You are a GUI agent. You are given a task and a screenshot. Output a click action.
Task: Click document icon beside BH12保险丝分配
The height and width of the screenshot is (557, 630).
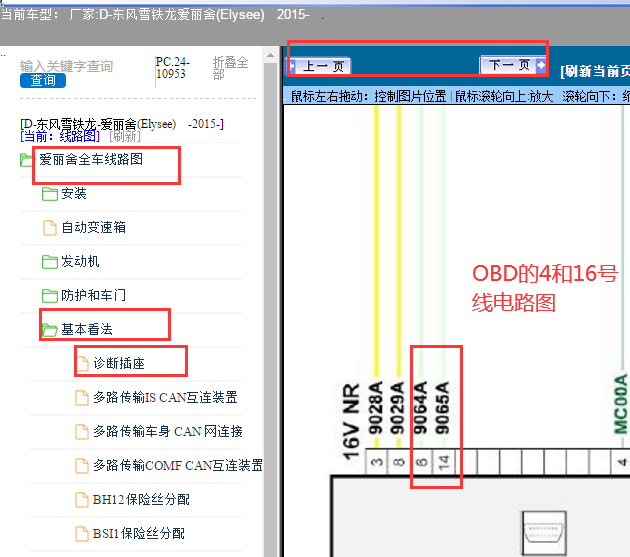coord(82,500)
